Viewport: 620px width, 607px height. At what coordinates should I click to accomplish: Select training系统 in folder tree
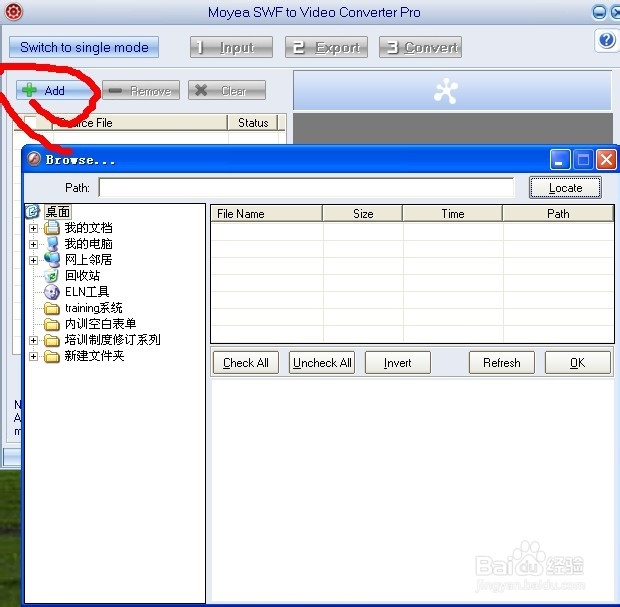coord(94,308)
